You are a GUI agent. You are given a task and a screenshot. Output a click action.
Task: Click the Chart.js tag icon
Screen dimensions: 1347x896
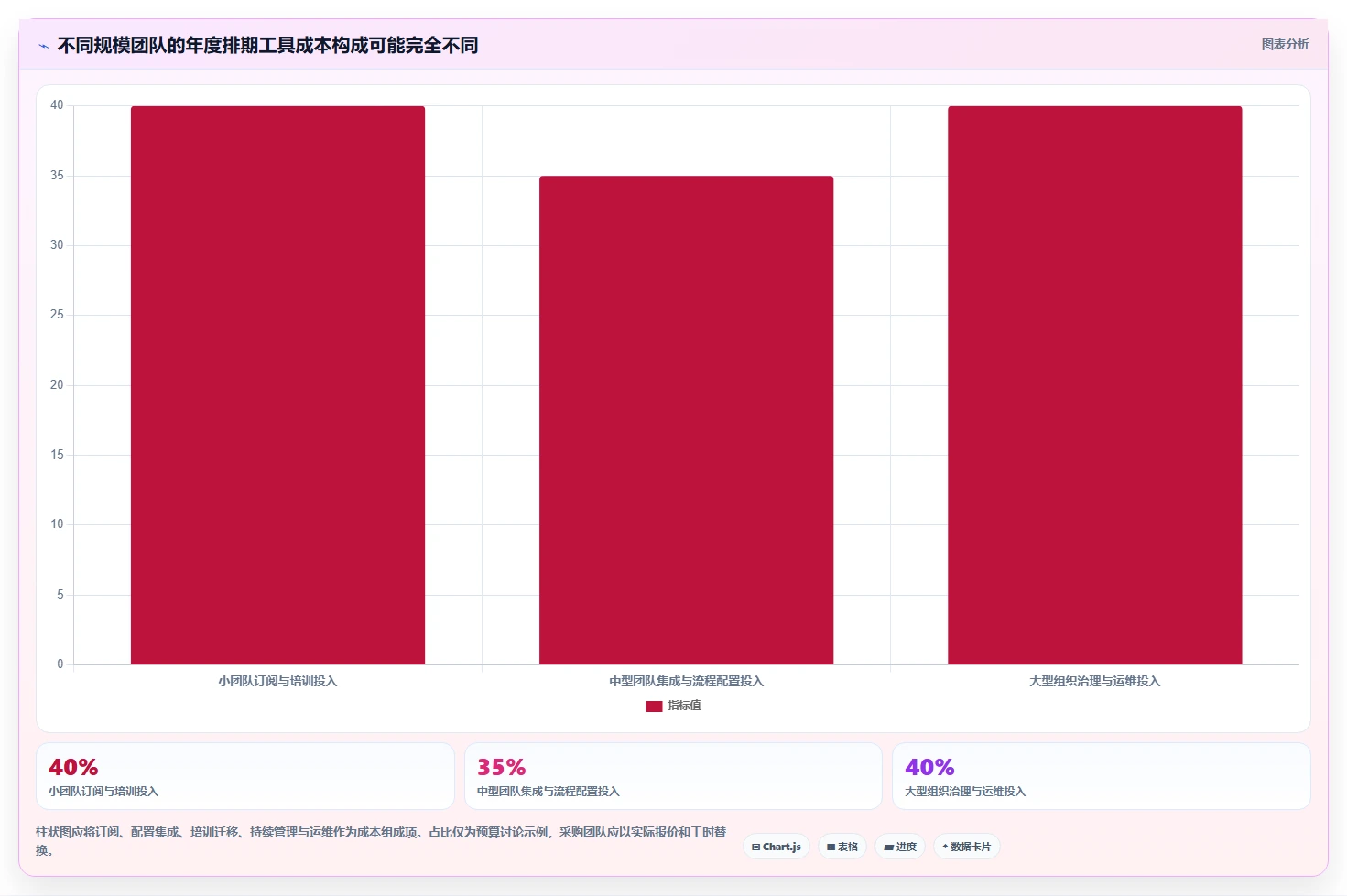(755, 847)
